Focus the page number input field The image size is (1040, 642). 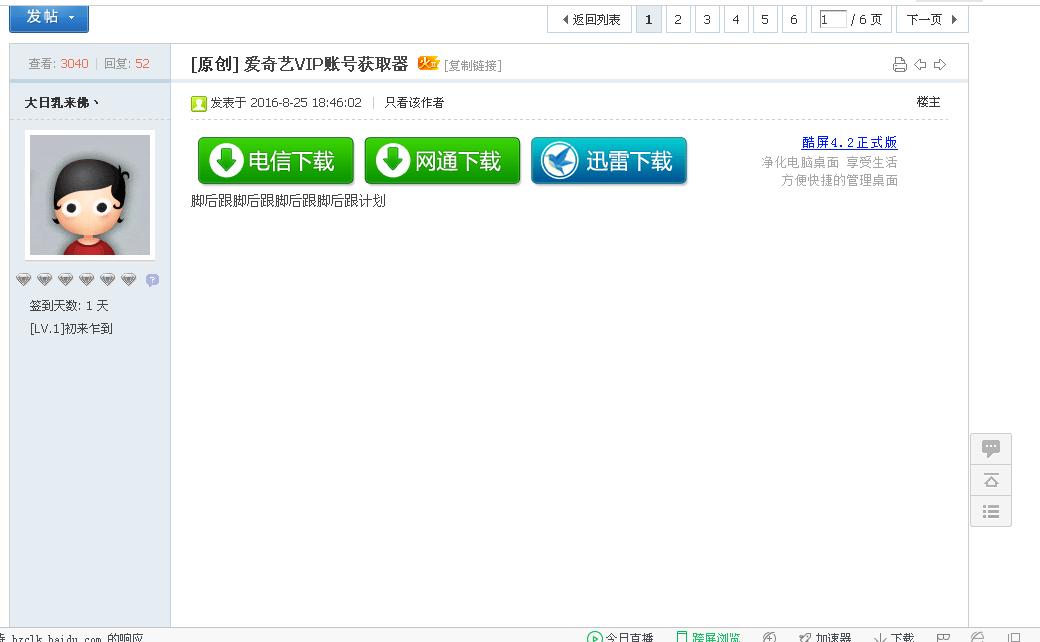click(833, 19)
